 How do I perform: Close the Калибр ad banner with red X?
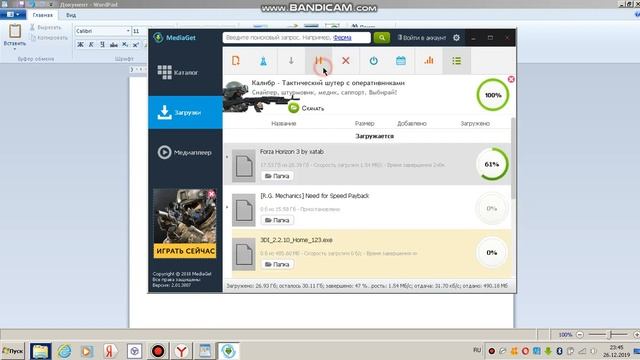coord(511,79)
